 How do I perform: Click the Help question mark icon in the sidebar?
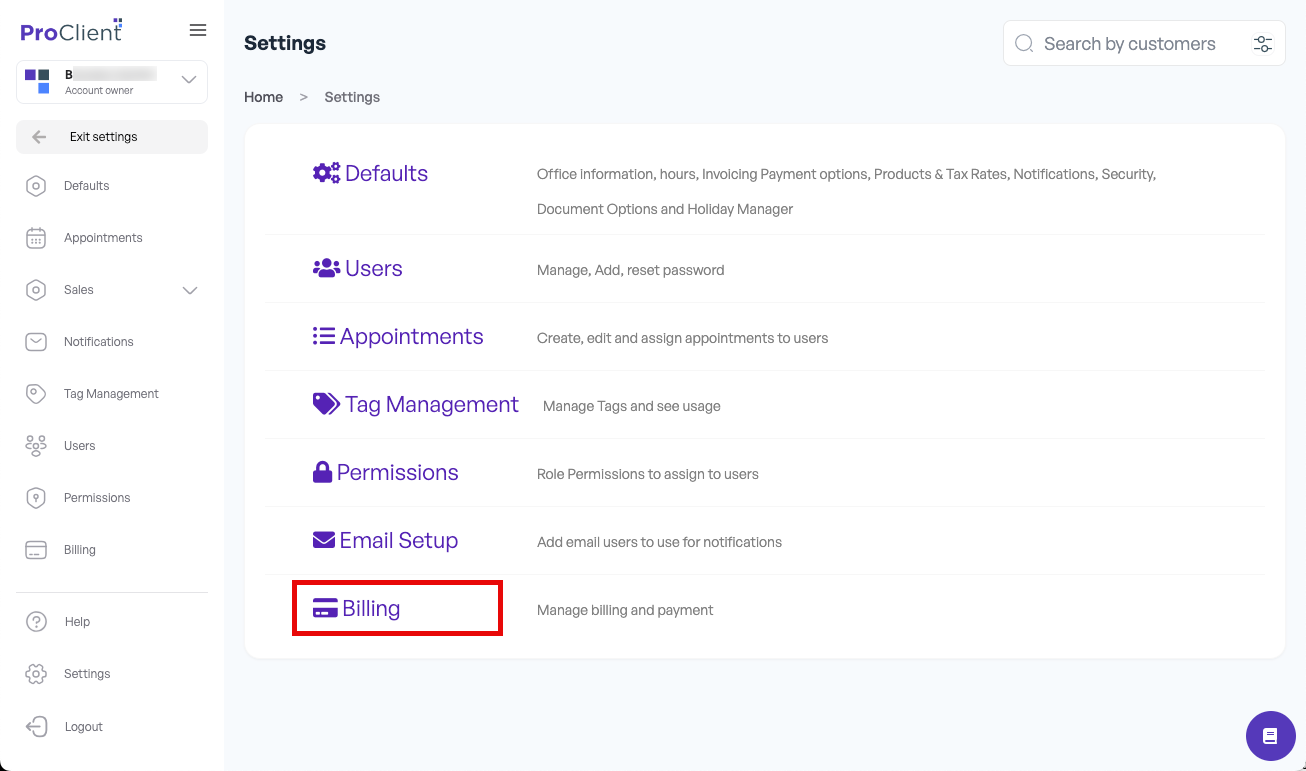point(36,622)
